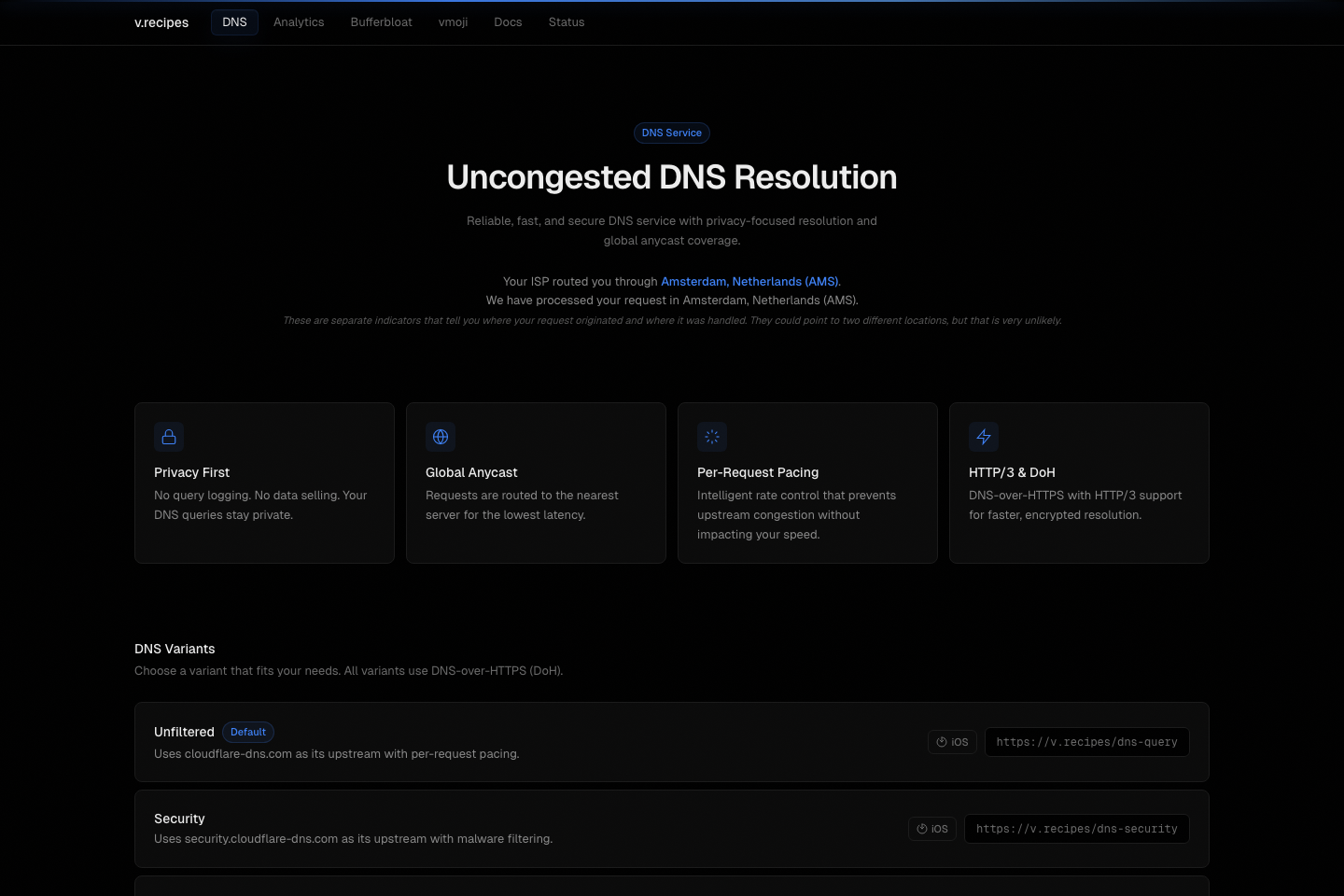
Task: Click the v.recipes logo
Action: (x=161, y=22)
